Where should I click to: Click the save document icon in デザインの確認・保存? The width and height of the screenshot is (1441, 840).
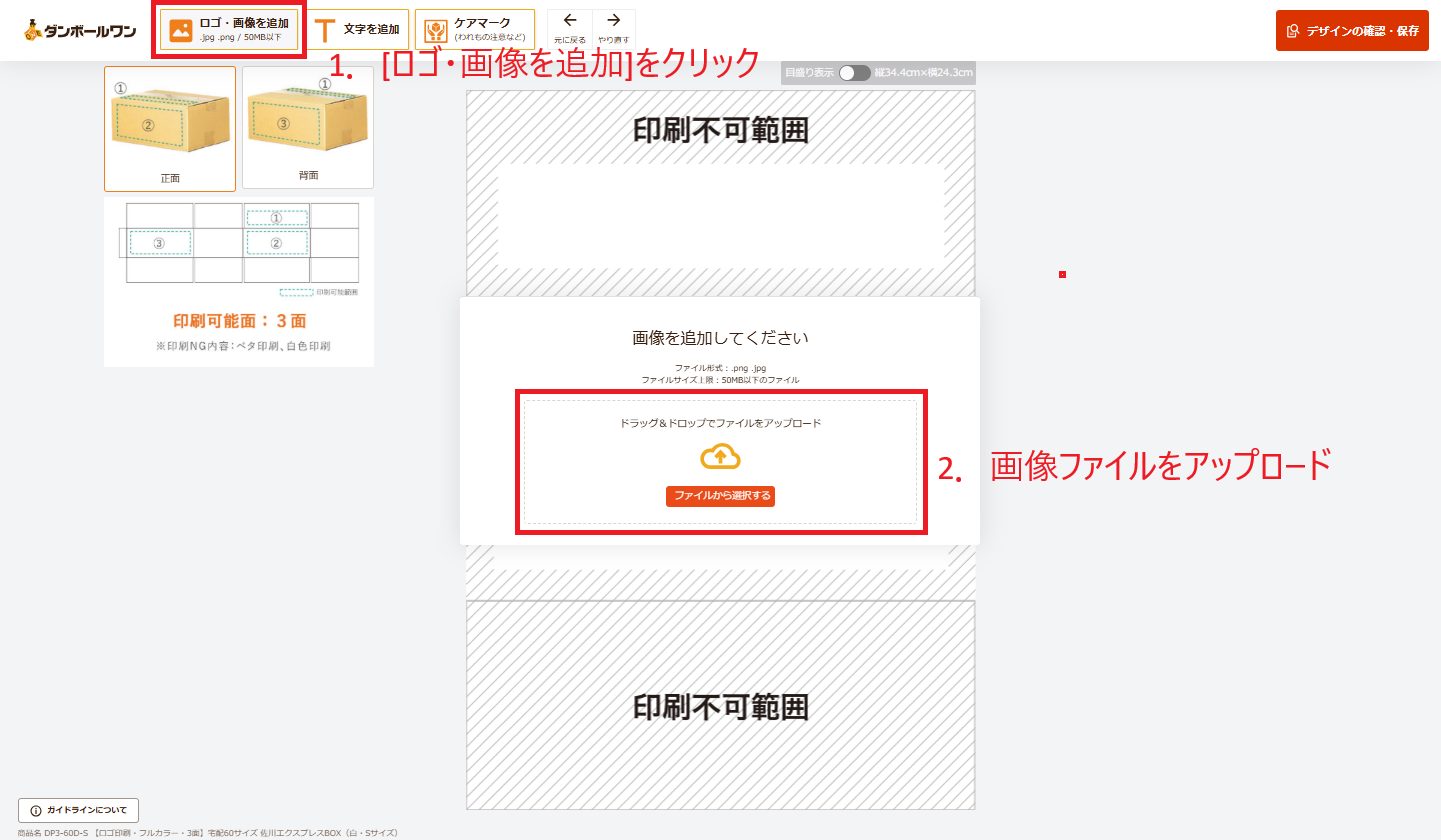(x=1293, y=31)
